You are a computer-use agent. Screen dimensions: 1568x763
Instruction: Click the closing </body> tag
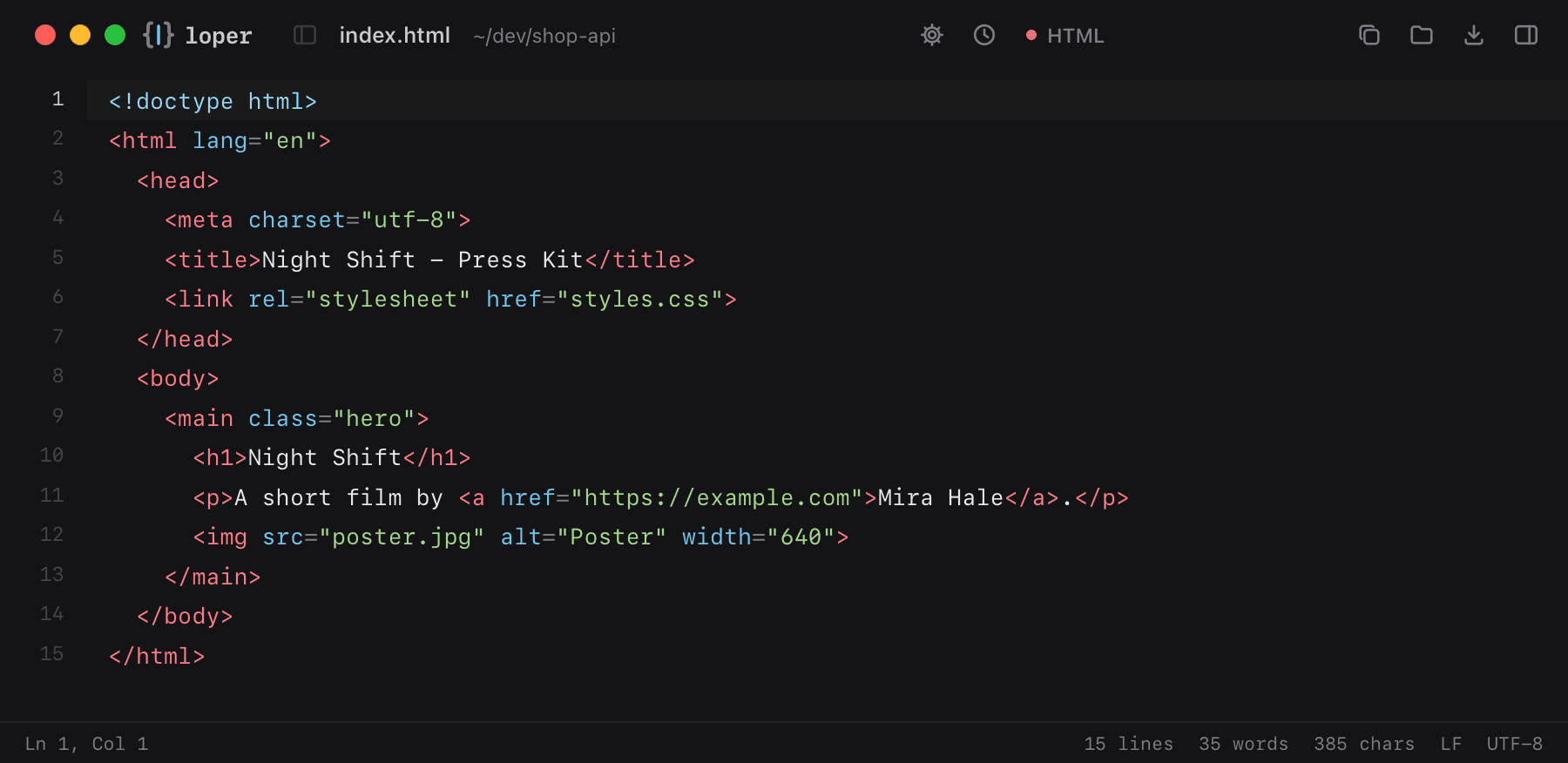click(185, 616)
